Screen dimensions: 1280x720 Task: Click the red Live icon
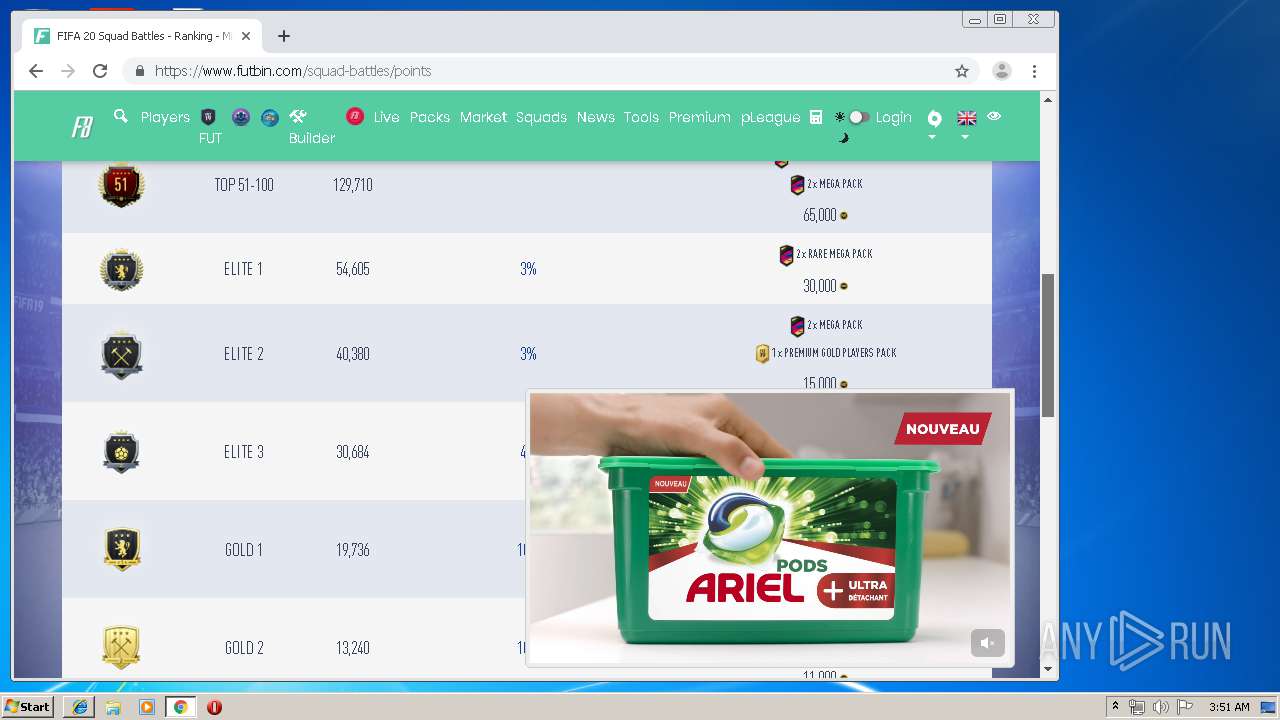355,116
